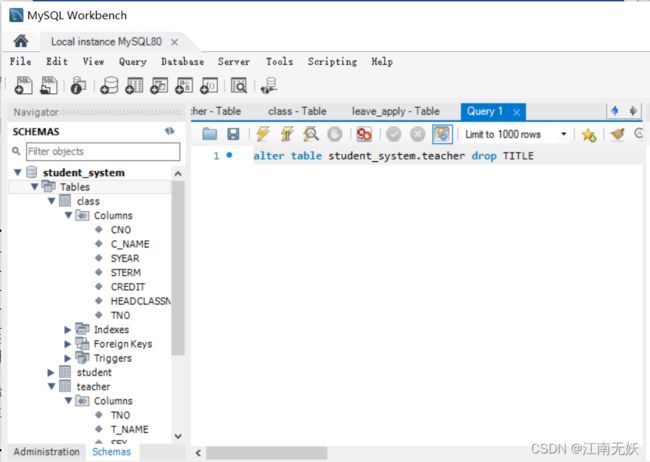
Task: Search table data icon
Action: (x=238, y=85)
